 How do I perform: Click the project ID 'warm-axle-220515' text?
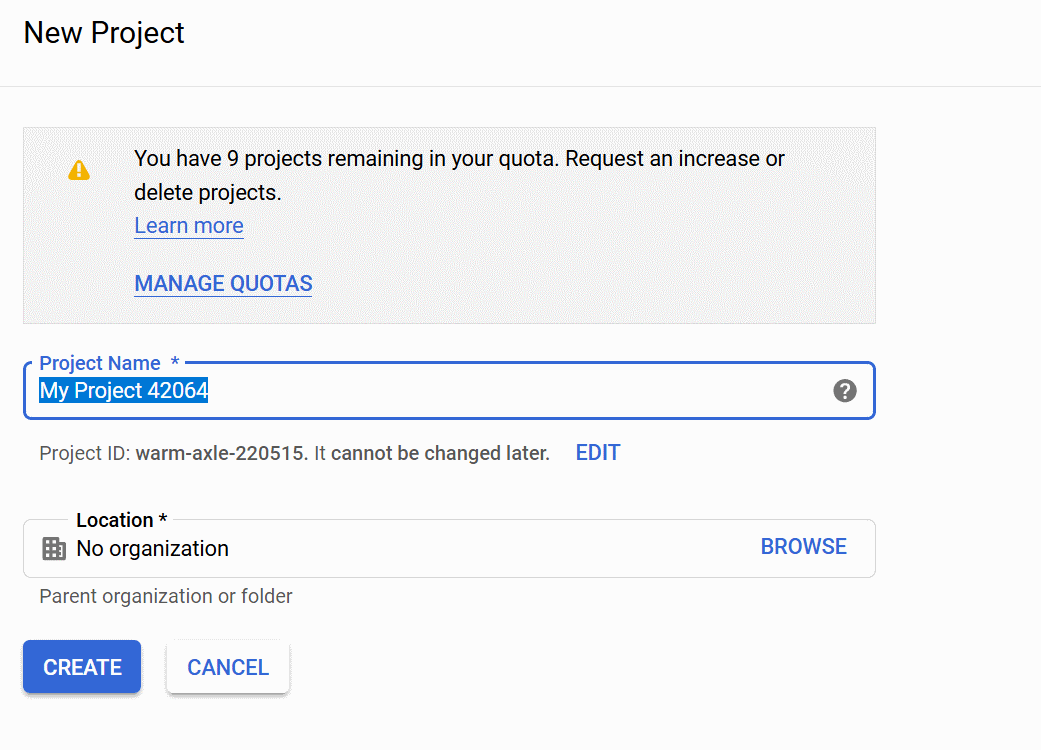[x=220, y=454]
